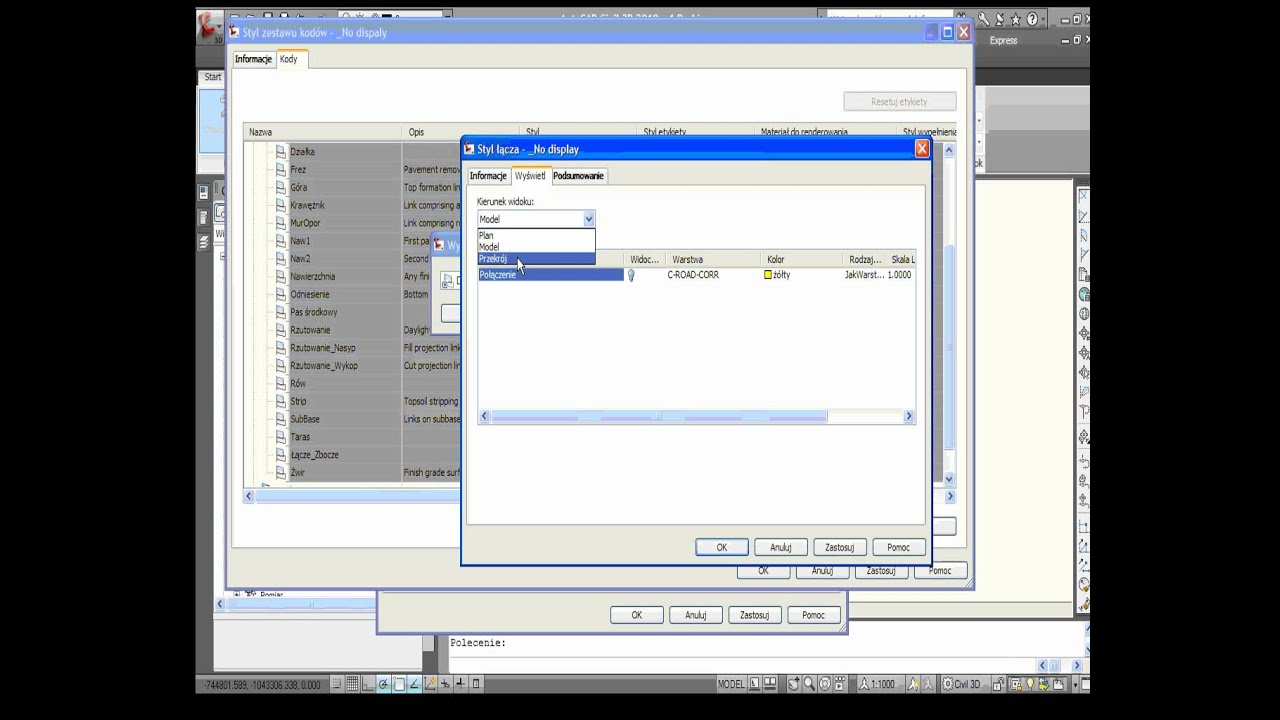Screen dimensions: 1280x720
Task: Open the Podsumowanie tab
Action: click(x=578, y=176)
